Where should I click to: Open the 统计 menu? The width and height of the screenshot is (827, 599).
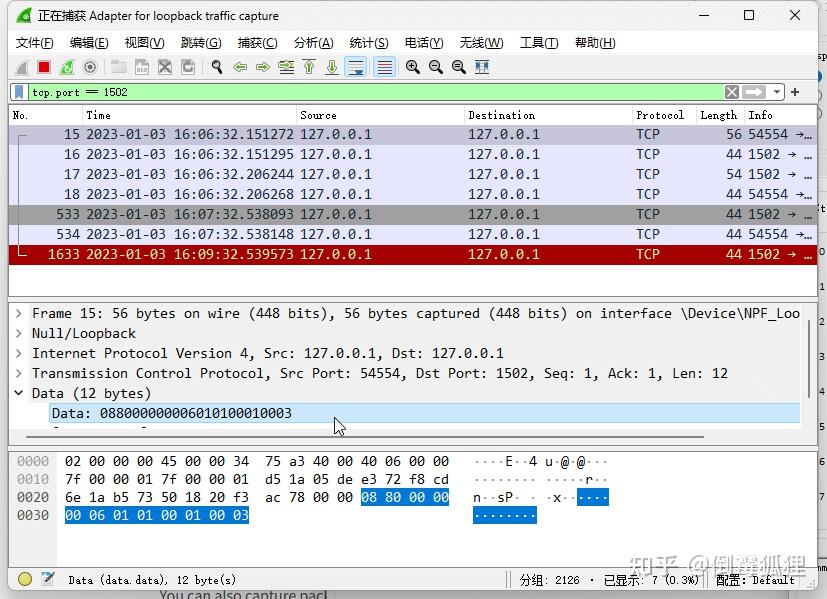coord(368,43)
